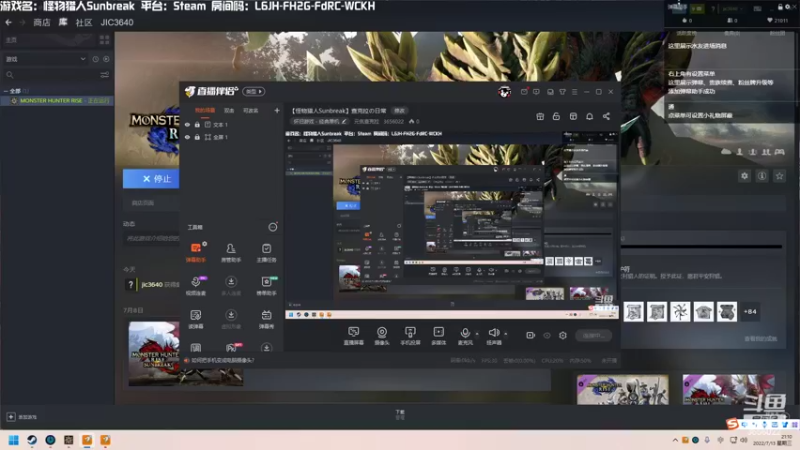Screen dimensions: 800x450
Task: Click the bell notification icon in streaming app
Action: click(x=589, y=116)
